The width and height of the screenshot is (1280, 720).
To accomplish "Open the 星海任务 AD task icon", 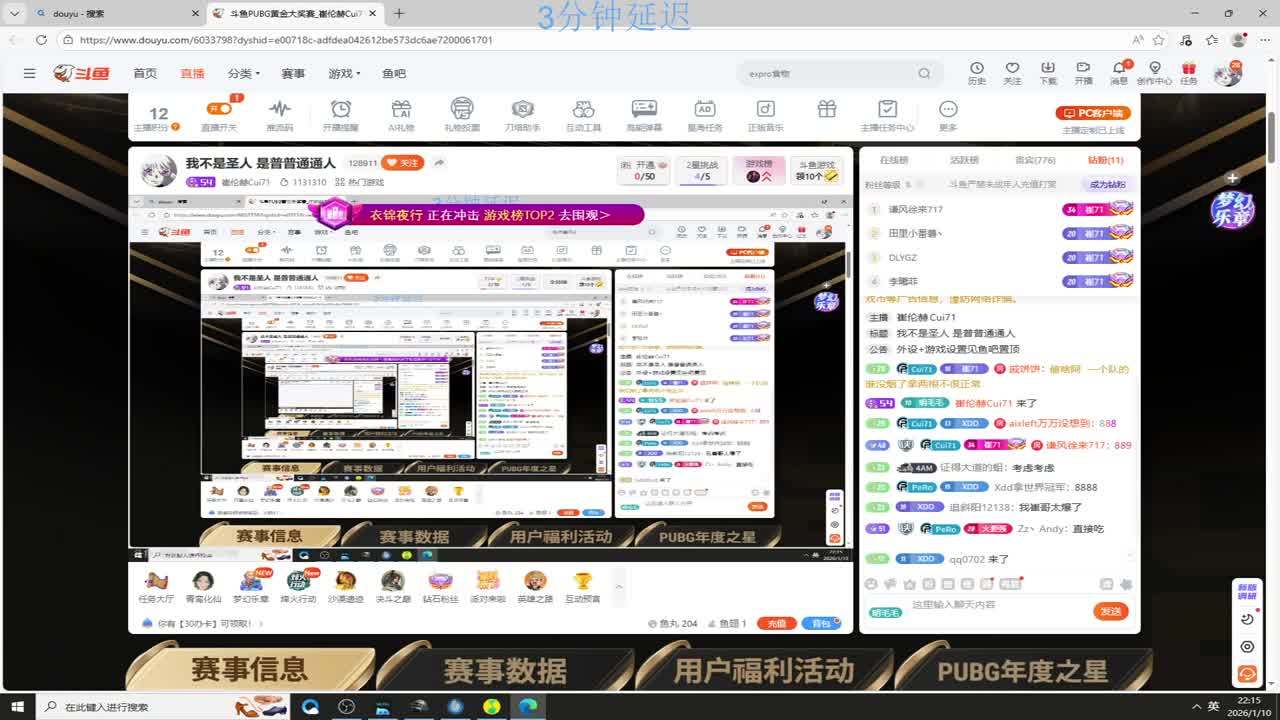I will (705, 116).
